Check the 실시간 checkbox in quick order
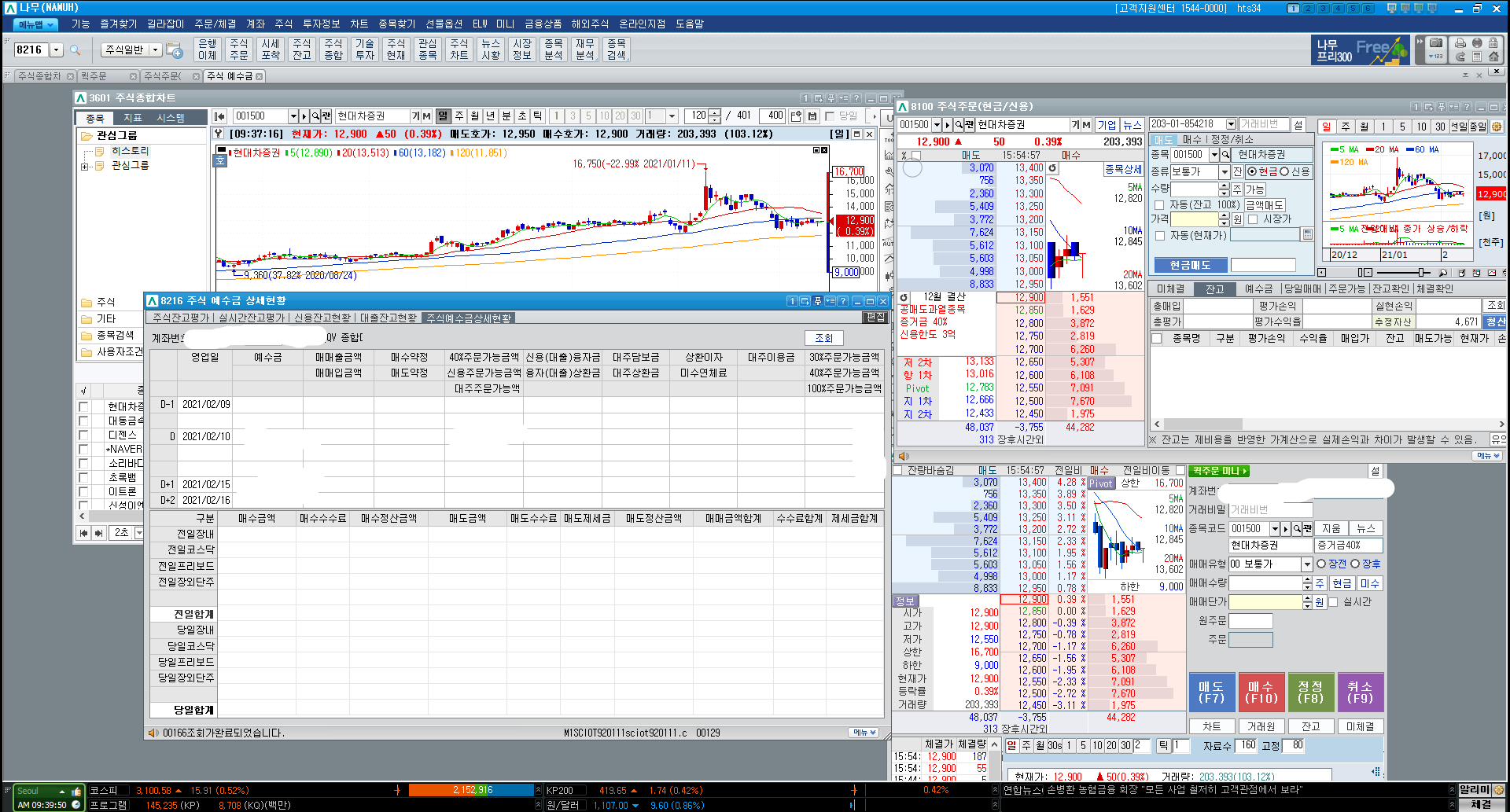This screenshot has width=1510, height=812. click(1333, 602)
